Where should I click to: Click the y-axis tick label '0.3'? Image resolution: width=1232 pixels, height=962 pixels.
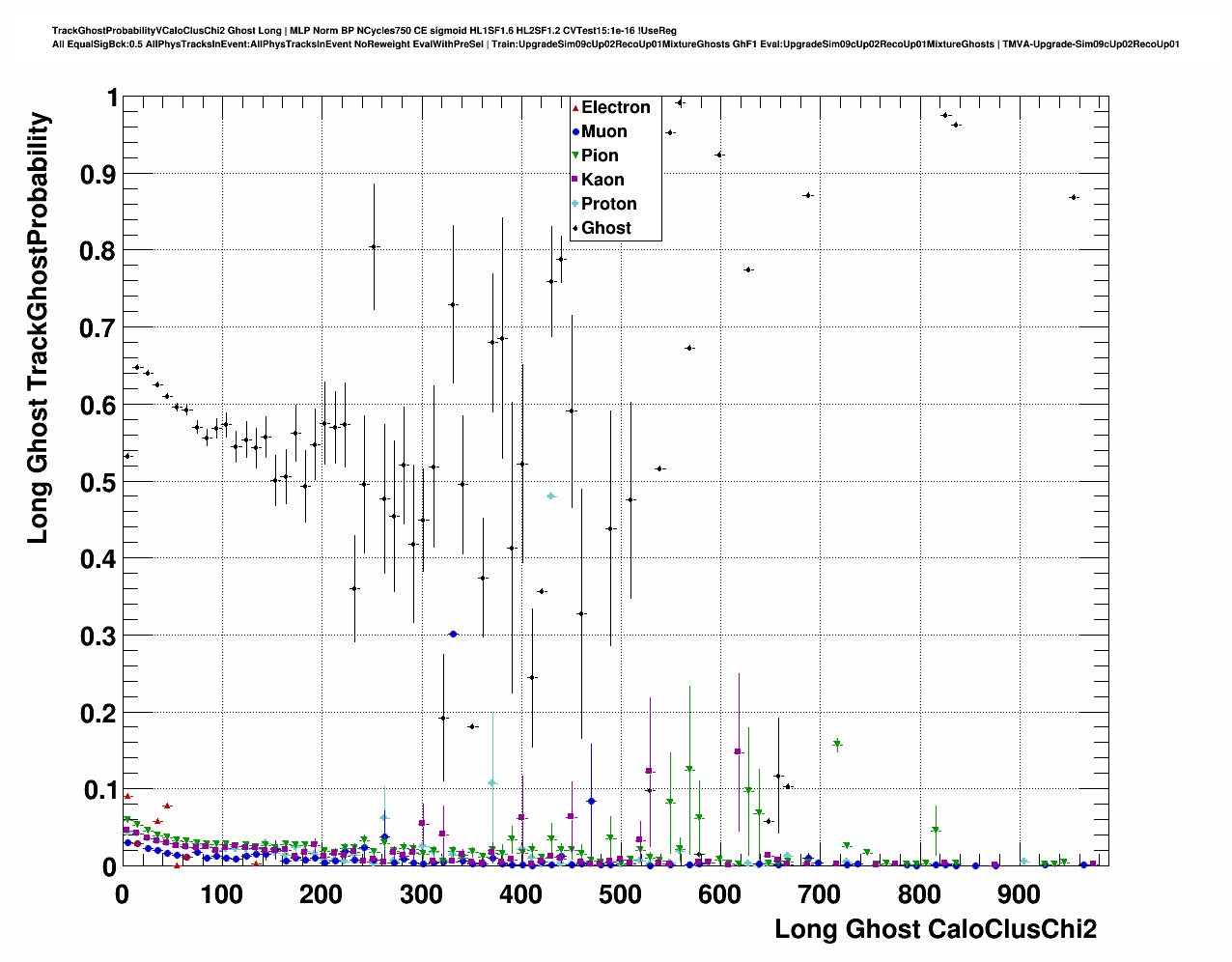tap(98, 637)
